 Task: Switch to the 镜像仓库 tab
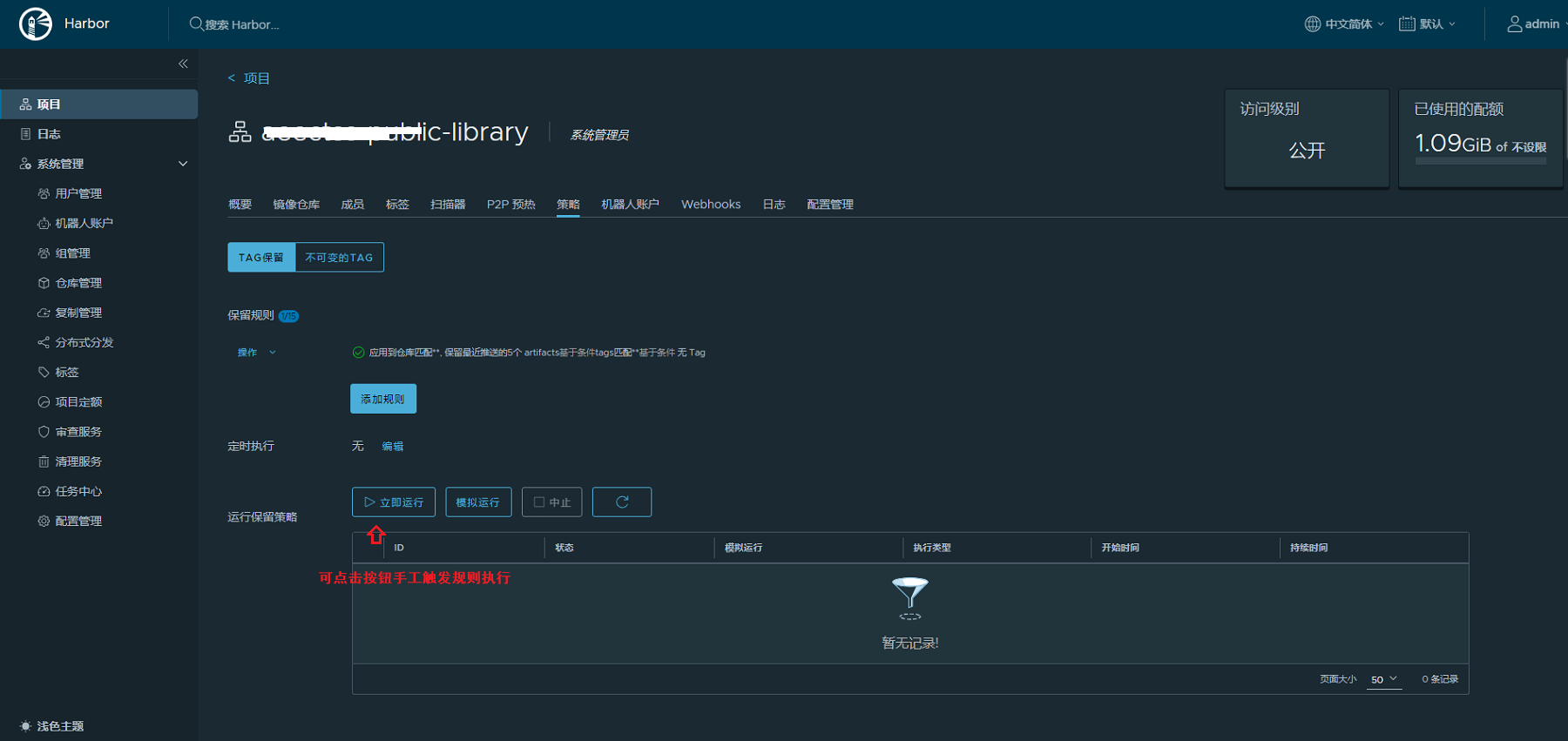296,205
